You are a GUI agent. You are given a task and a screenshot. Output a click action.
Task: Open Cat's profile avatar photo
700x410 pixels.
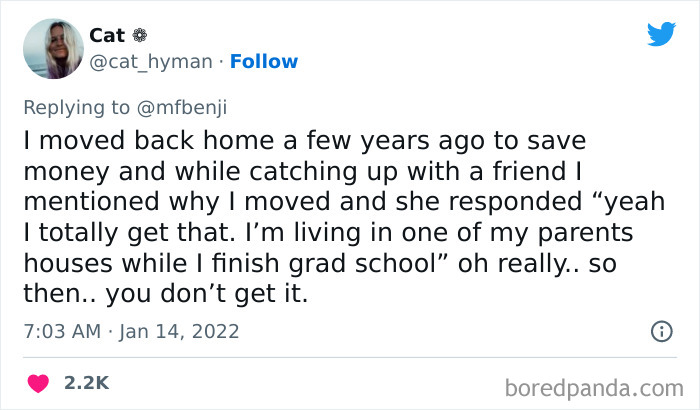pos(53,48)
